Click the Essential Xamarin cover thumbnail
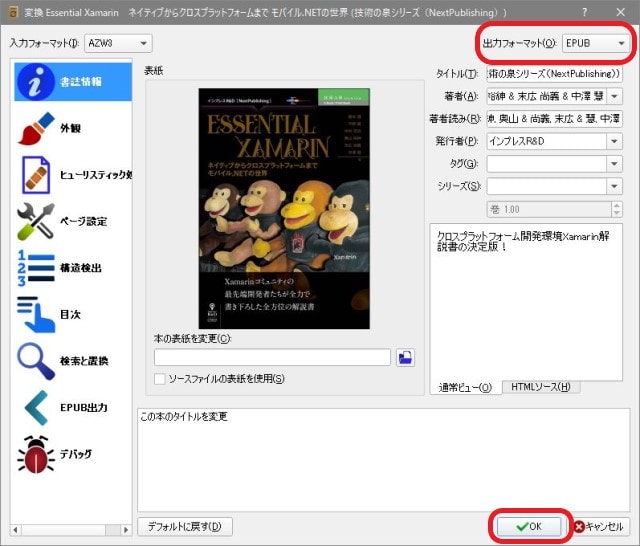Screen dimensions: 640x546 284,209
